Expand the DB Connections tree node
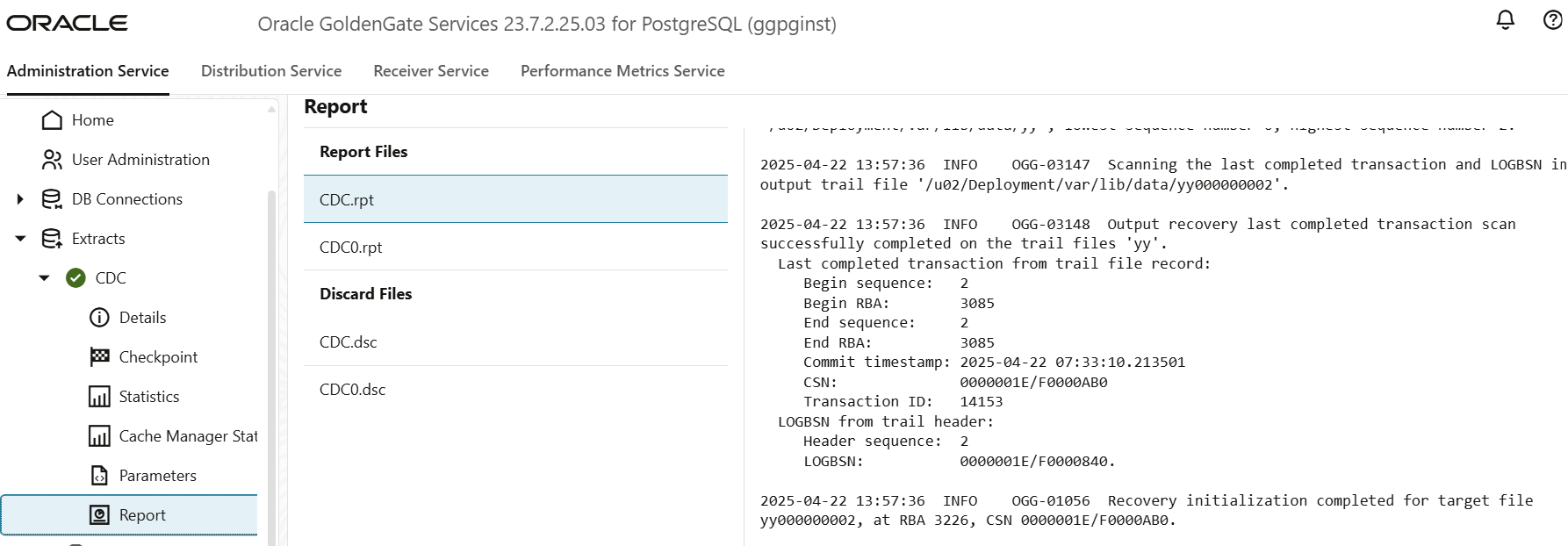 tap(20, 199)
